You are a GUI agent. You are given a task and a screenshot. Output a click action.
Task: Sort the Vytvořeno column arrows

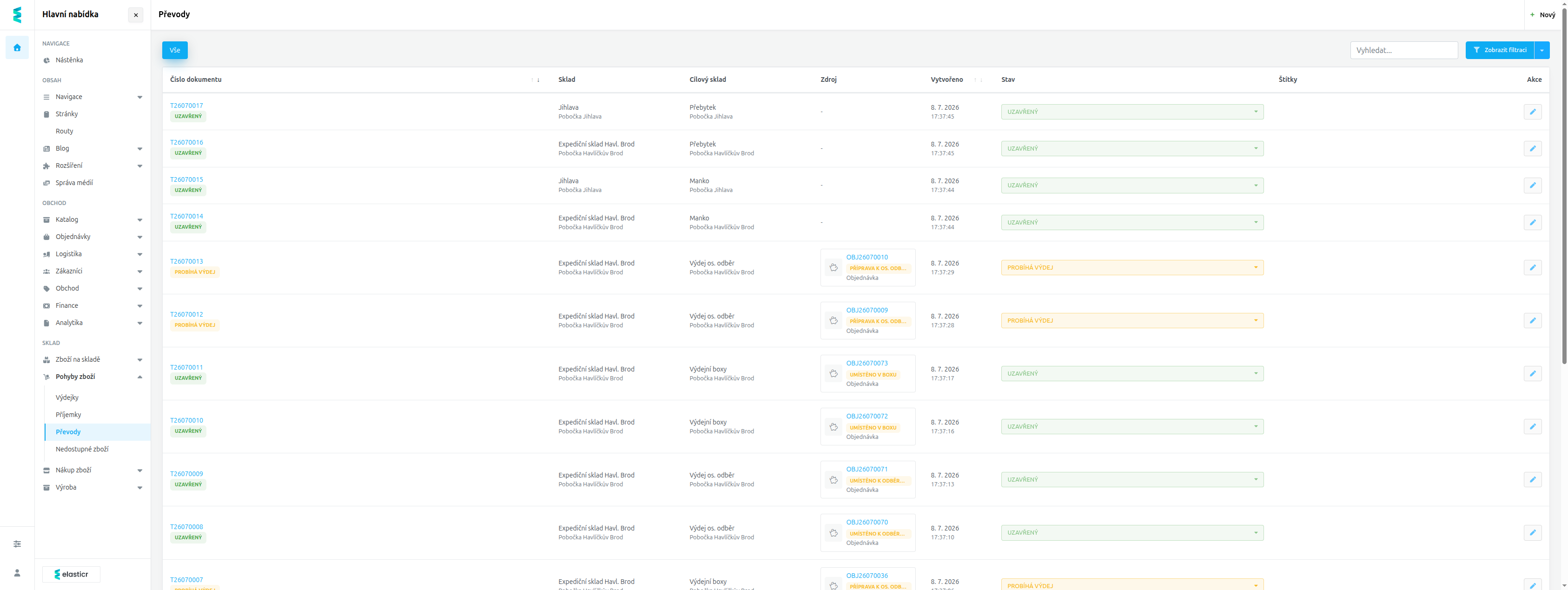point(978,80)
